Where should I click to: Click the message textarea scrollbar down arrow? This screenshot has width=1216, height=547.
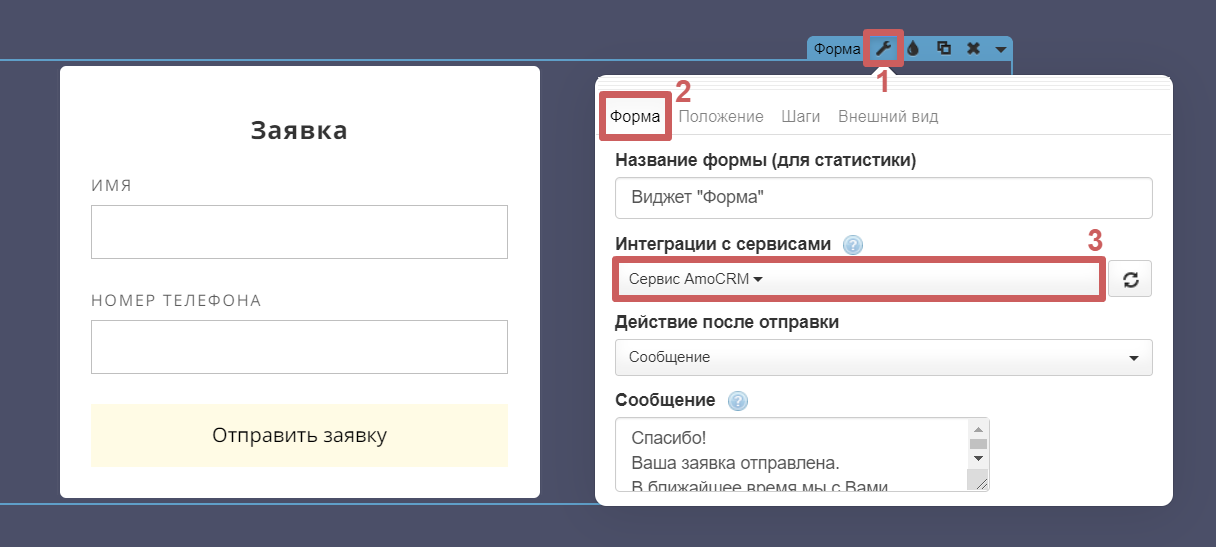click(978, 458)
